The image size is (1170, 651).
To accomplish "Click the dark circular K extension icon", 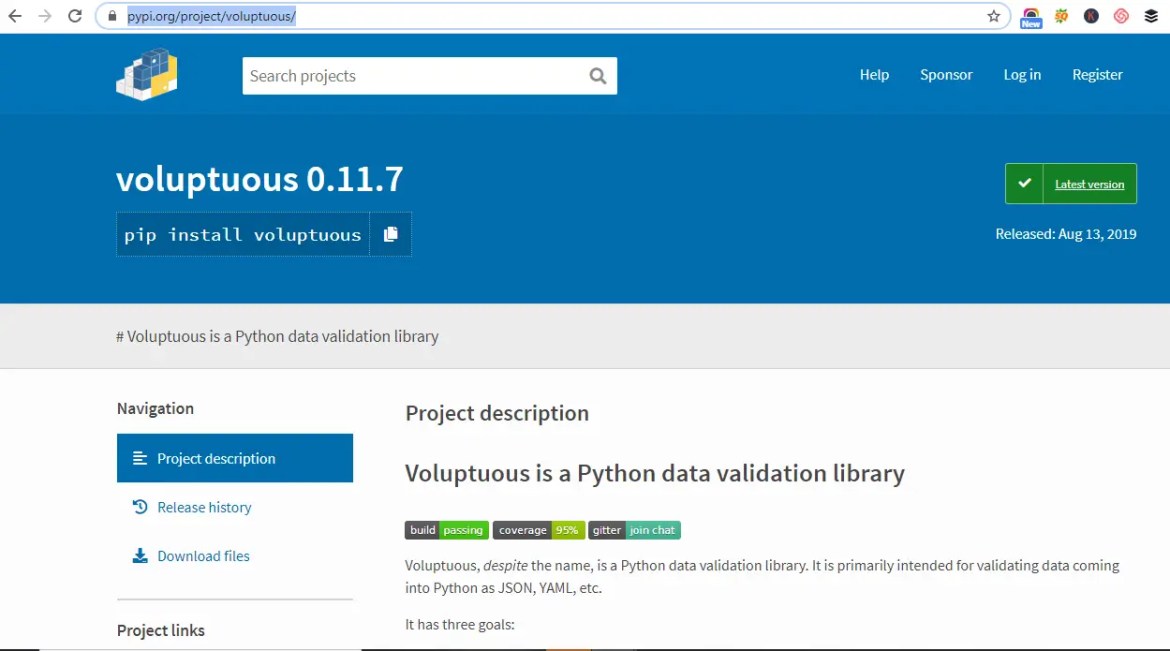I will click(1091, 16).
